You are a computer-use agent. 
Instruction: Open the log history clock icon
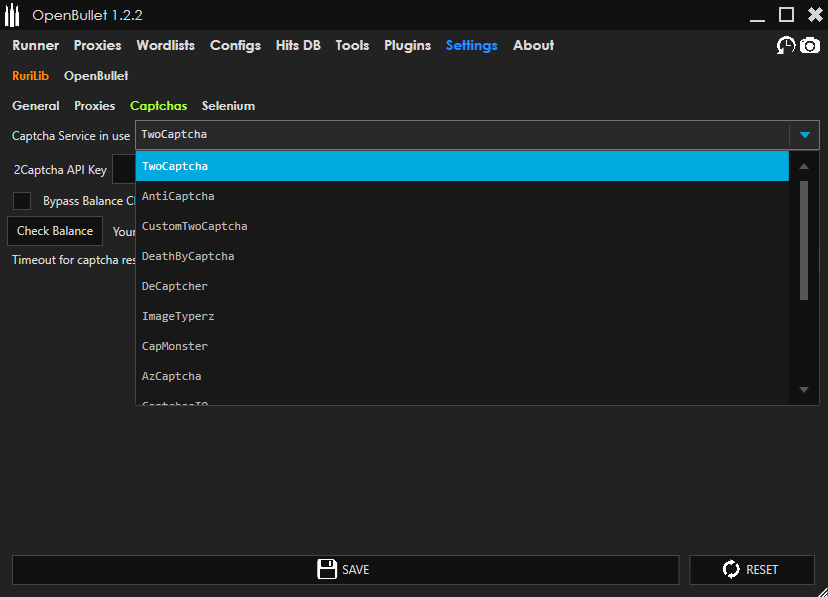[x=785, y=45]
